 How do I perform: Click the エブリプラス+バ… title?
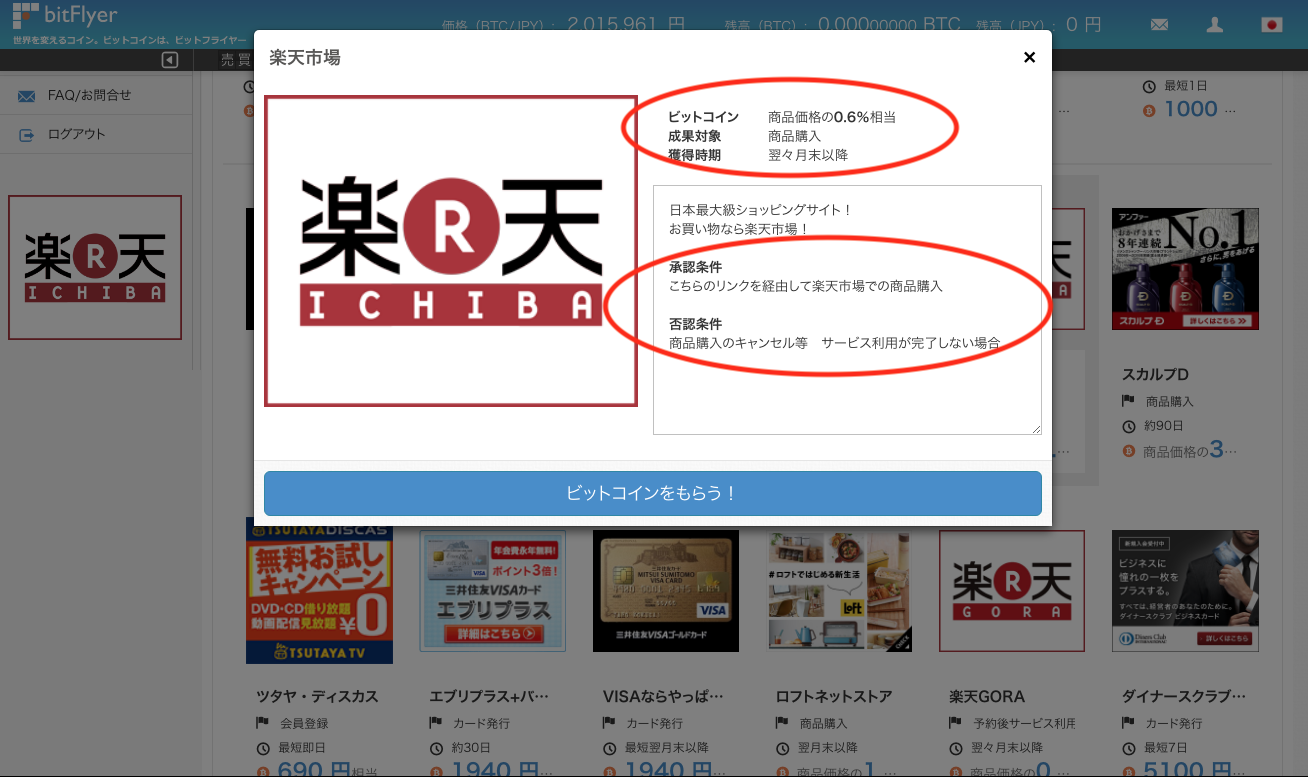(490, 696)
